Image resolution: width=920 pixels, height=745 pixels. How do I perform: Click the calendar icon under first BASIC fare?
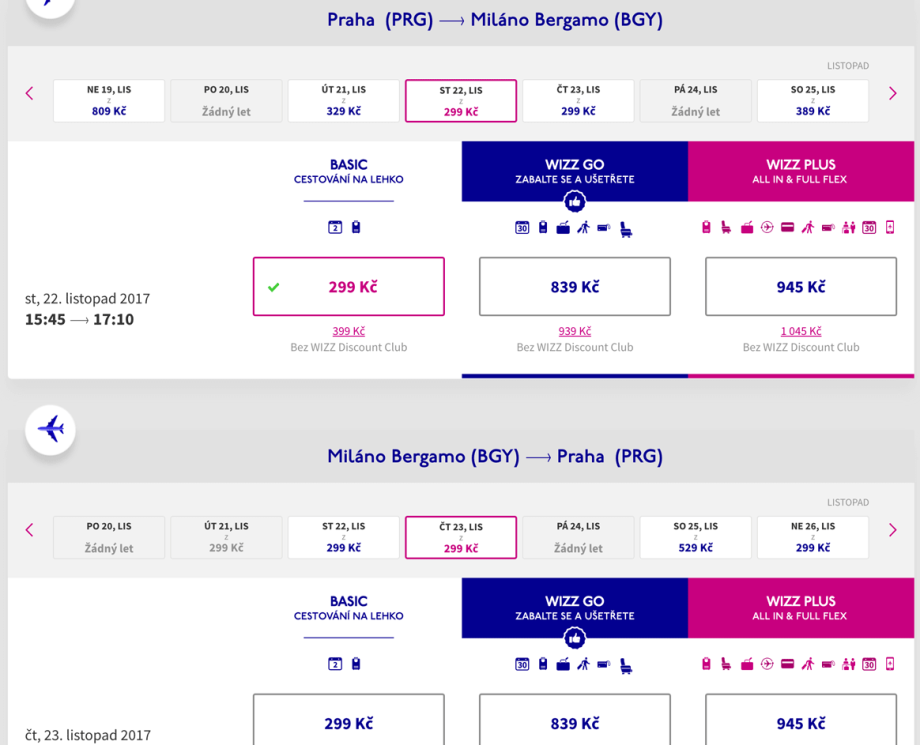pos(335,228)
